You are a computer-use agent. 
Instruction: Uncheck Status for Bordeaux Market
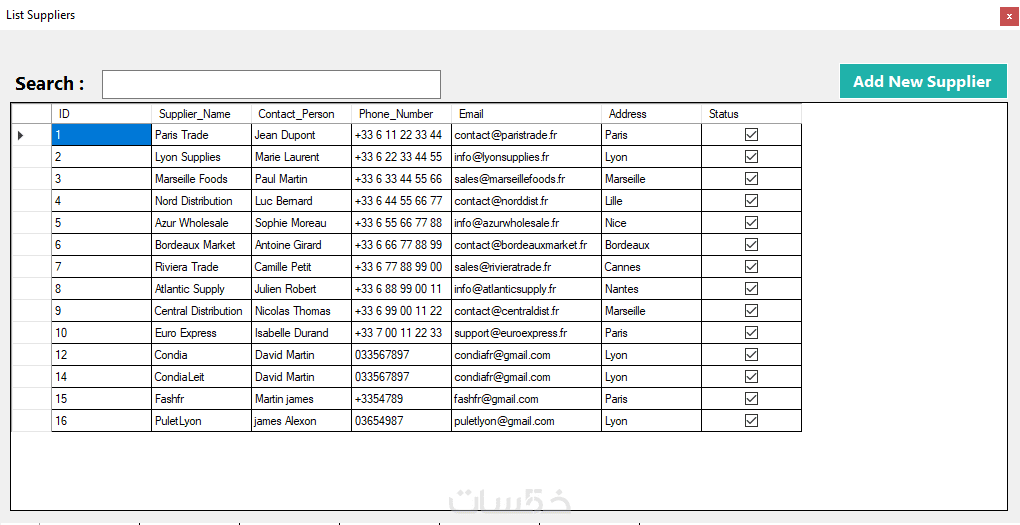click(751, 245)
